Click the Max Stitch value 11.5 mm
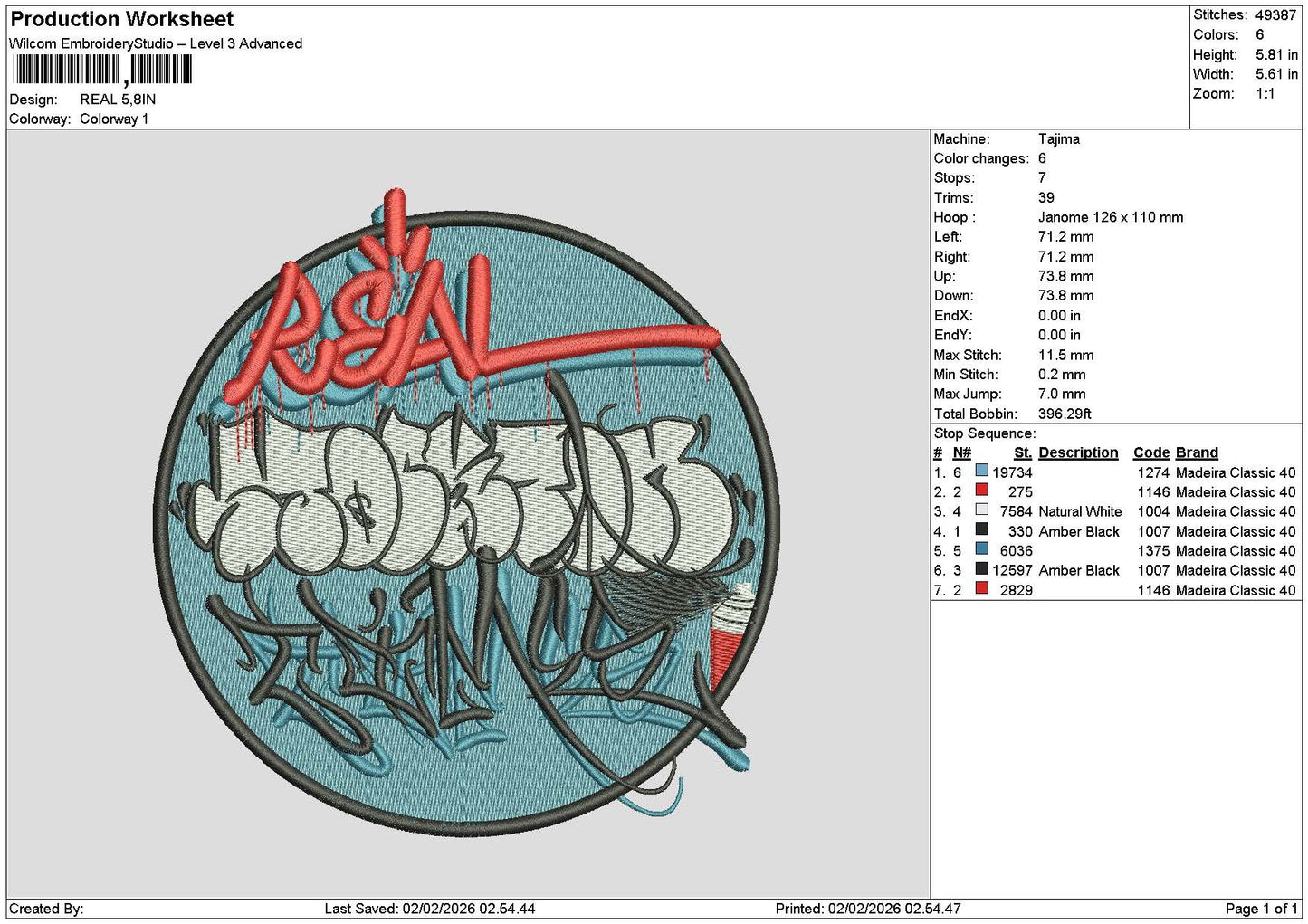This screenshot has height=924, width=1308. 1065,355
